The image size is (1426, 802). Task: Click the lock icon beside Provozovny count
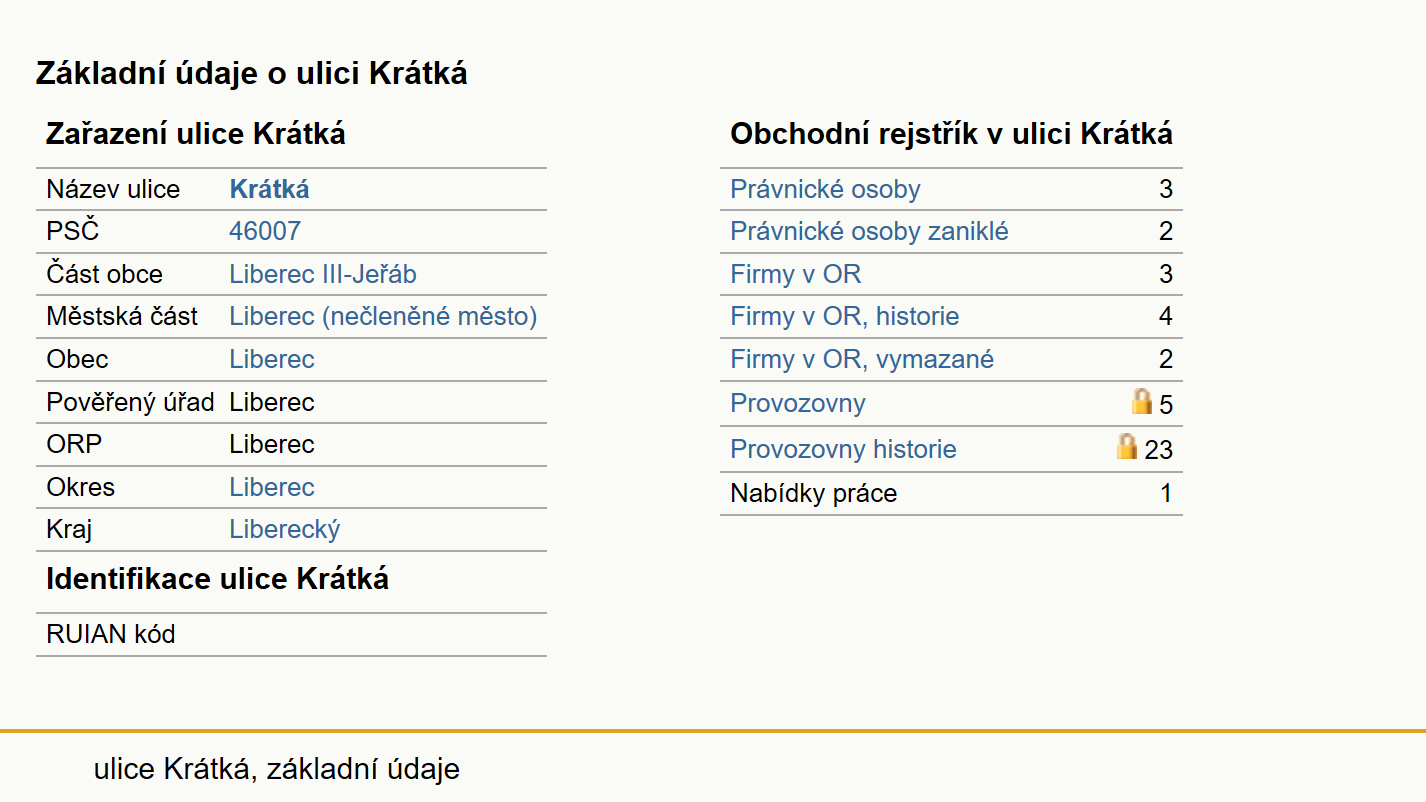(x=1141, y=402)
